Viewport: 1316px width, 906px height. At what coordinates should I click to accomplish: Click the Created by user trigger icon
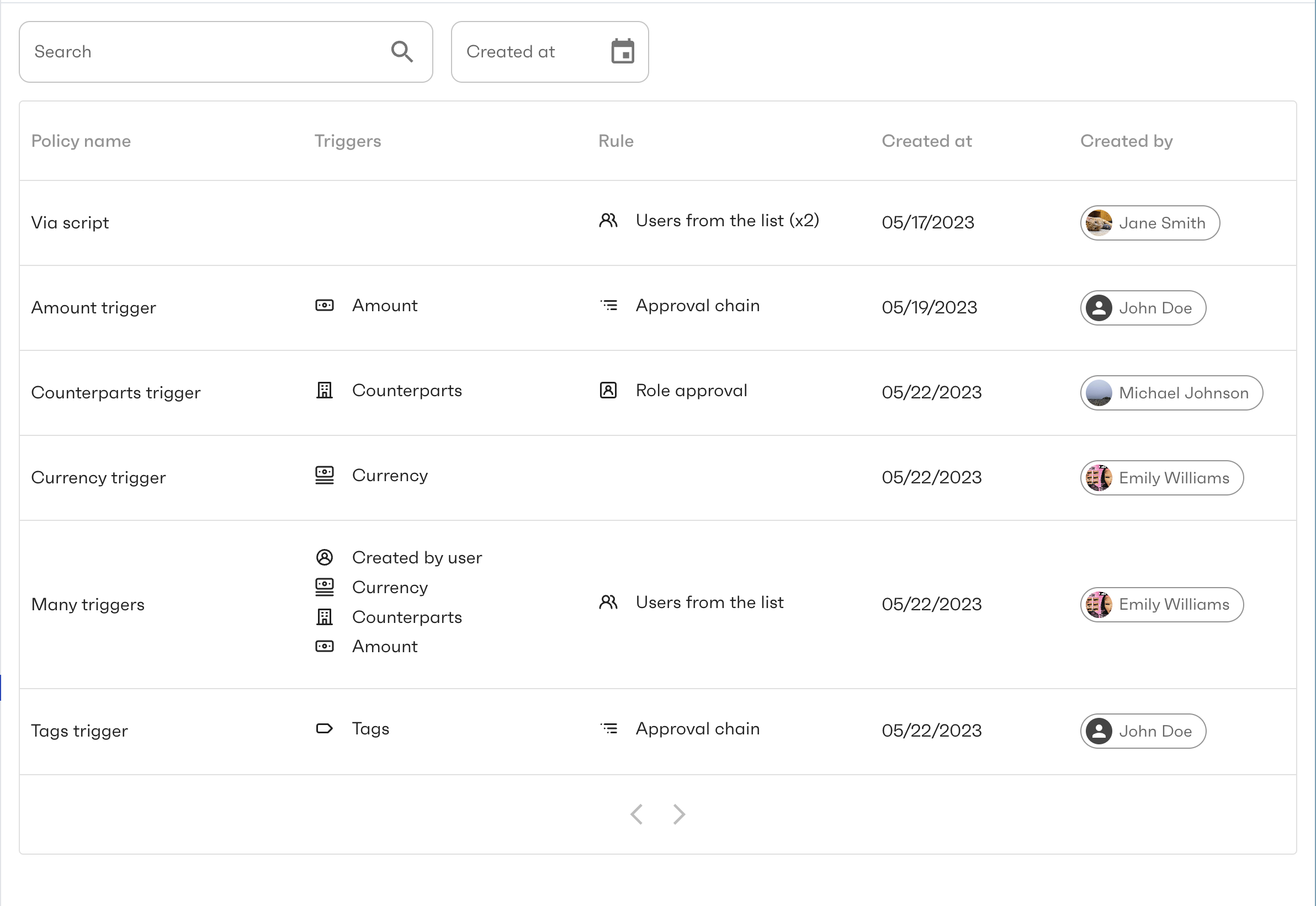click(x=325, y=557)
